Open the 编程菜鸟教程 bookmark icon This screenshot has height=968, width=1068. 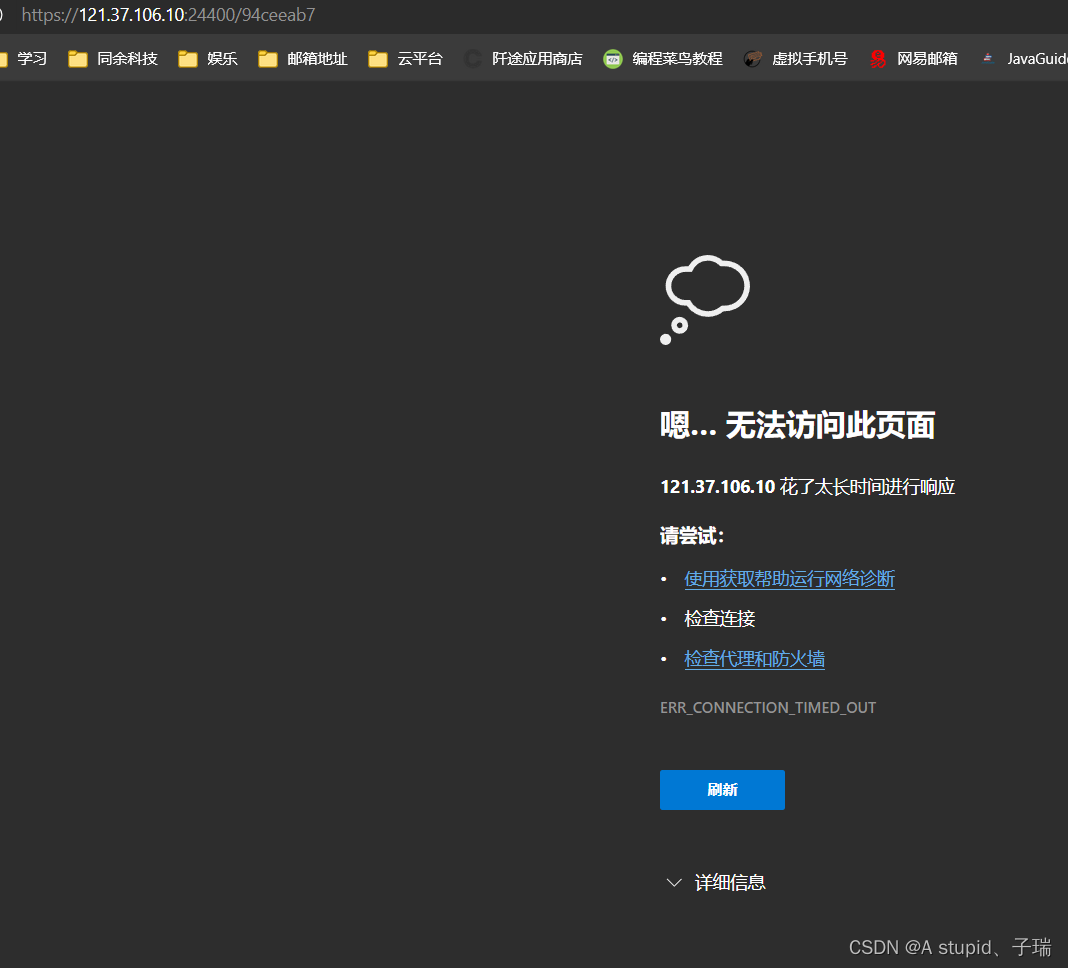(x=612, y=59)
